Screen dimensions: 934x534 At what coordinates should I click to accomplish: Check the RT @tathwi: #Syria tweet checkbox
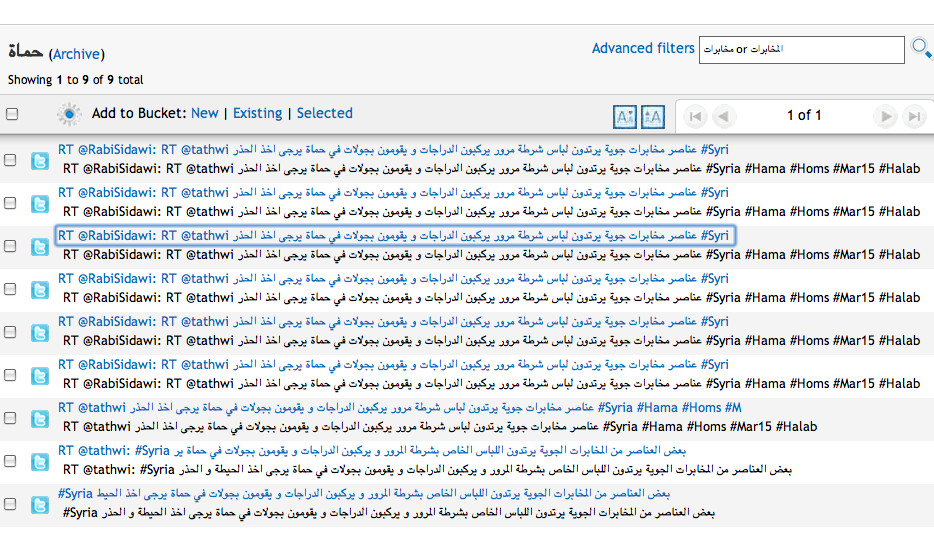pos(10,461)
